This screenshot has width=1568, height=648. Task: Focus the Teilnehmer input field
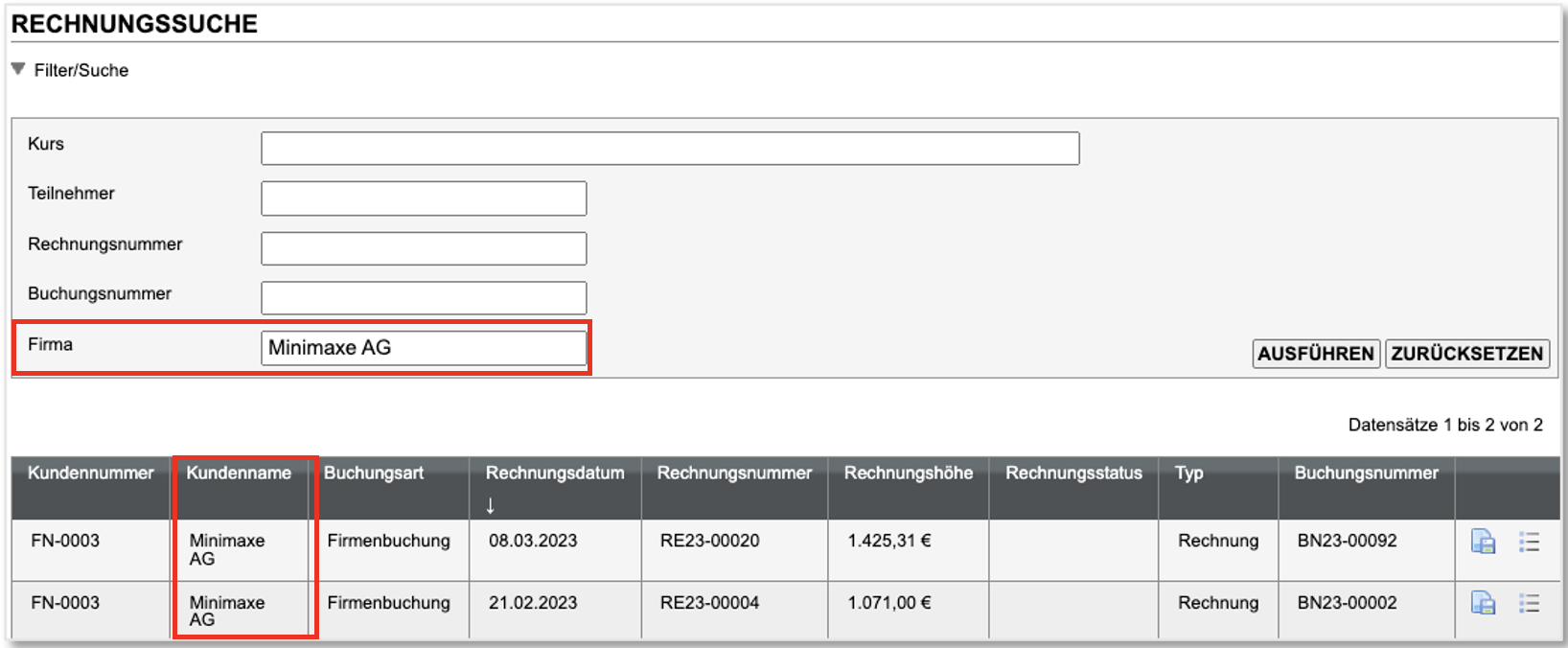(x=424, y=198)
